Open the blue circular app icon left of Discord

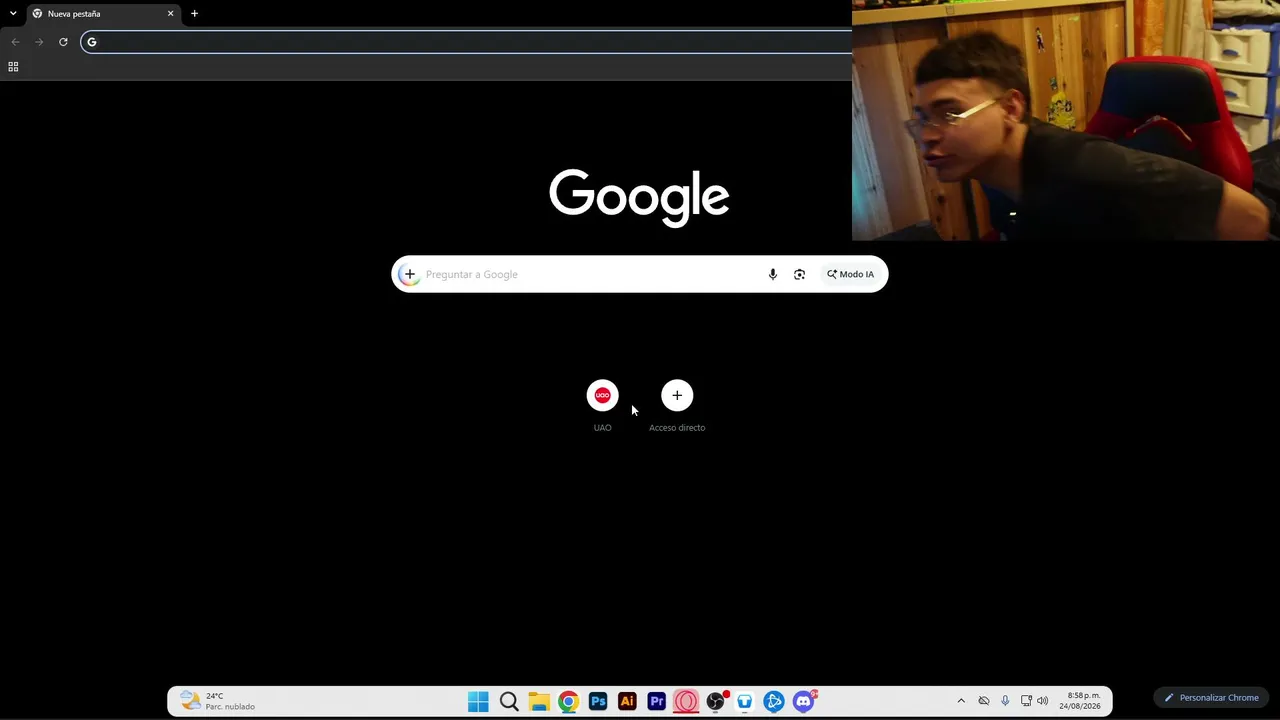pyautogui.click(x=774, y=702)
